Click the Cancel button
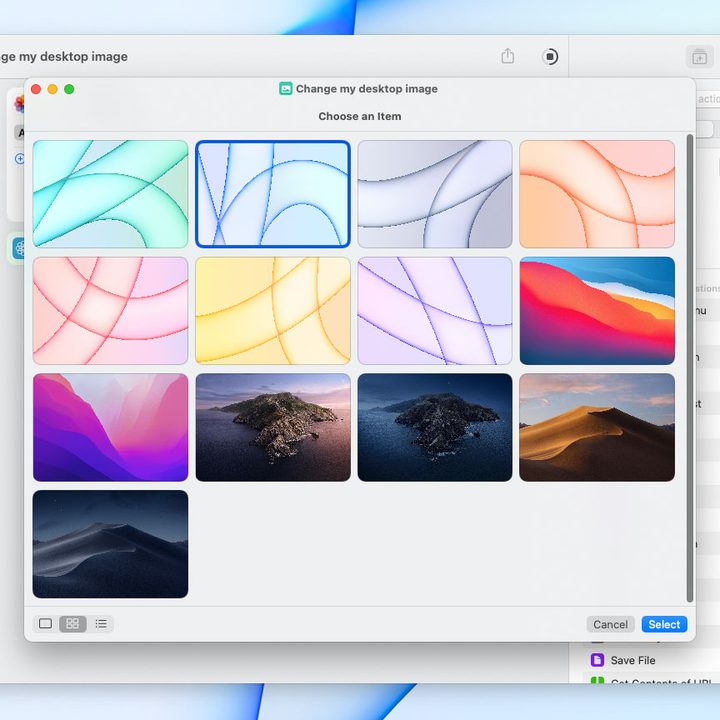Viewport: 720px width, 720px height. tap(610, 624)
